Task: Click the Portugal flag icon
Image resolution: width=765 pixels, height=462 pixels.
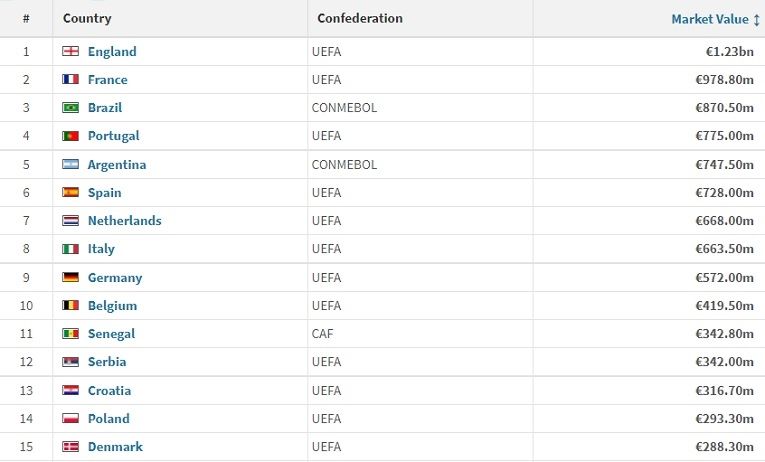Action: coord(70,136)
